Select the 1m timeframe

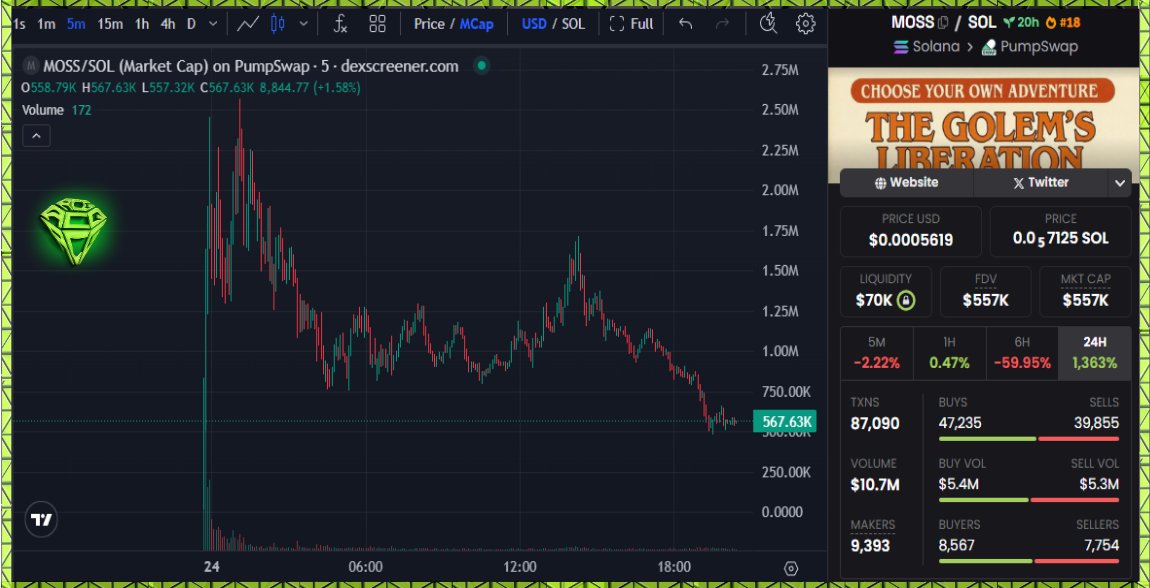coord(46,24)
